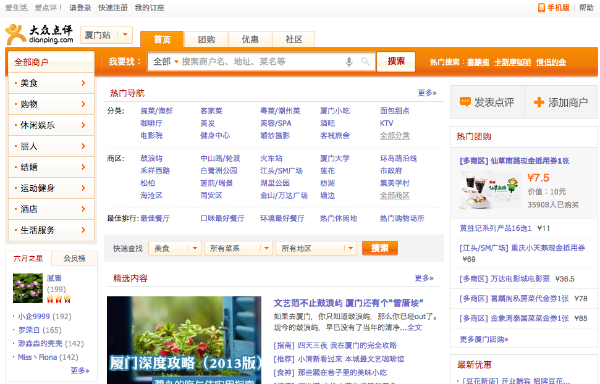Viewport: 600px width, 384px height.
Task: Click the magnifier icon in search box
Action: 365,62
